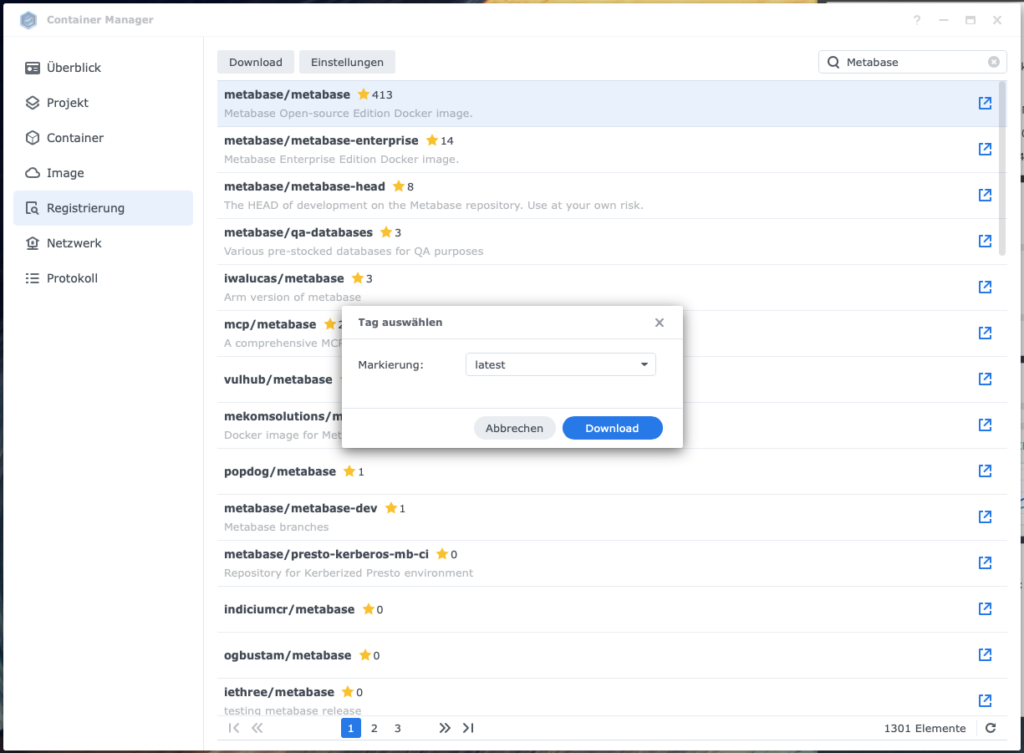Click the blue Download button in dialog
This screenshot has height=753, width=1024.
612,428
